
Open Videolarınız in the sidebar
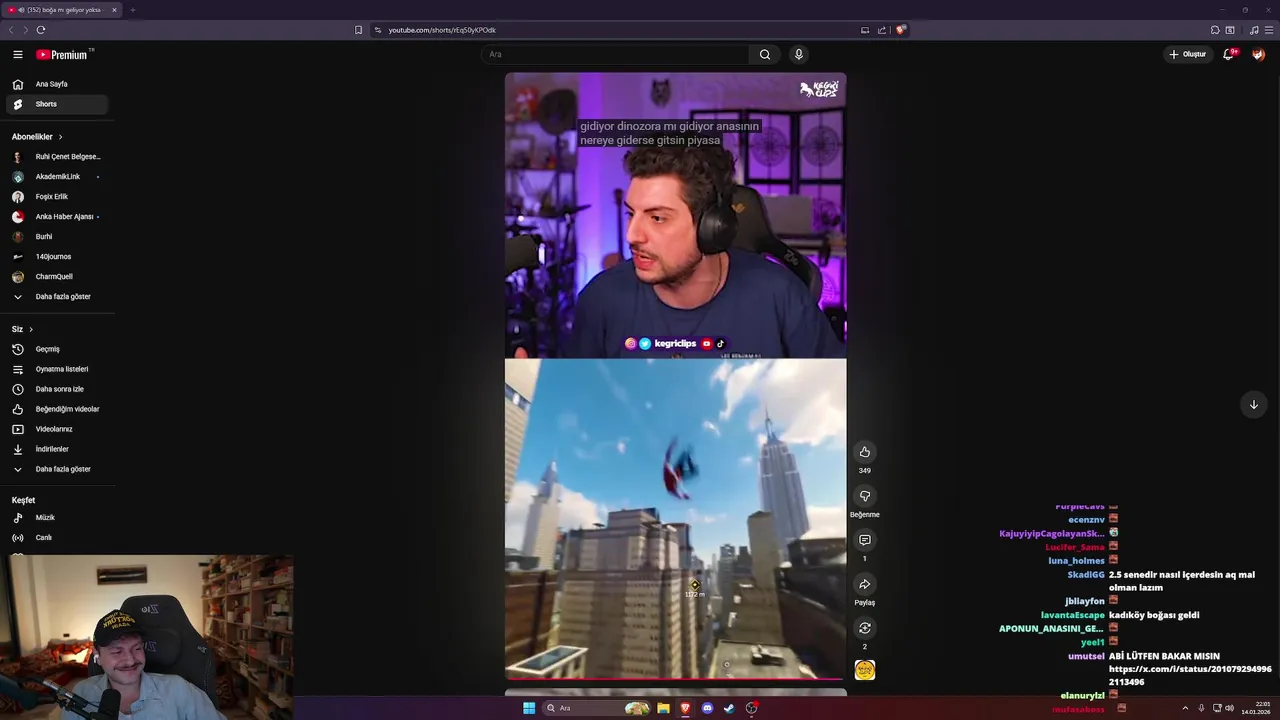click(55, 429)
